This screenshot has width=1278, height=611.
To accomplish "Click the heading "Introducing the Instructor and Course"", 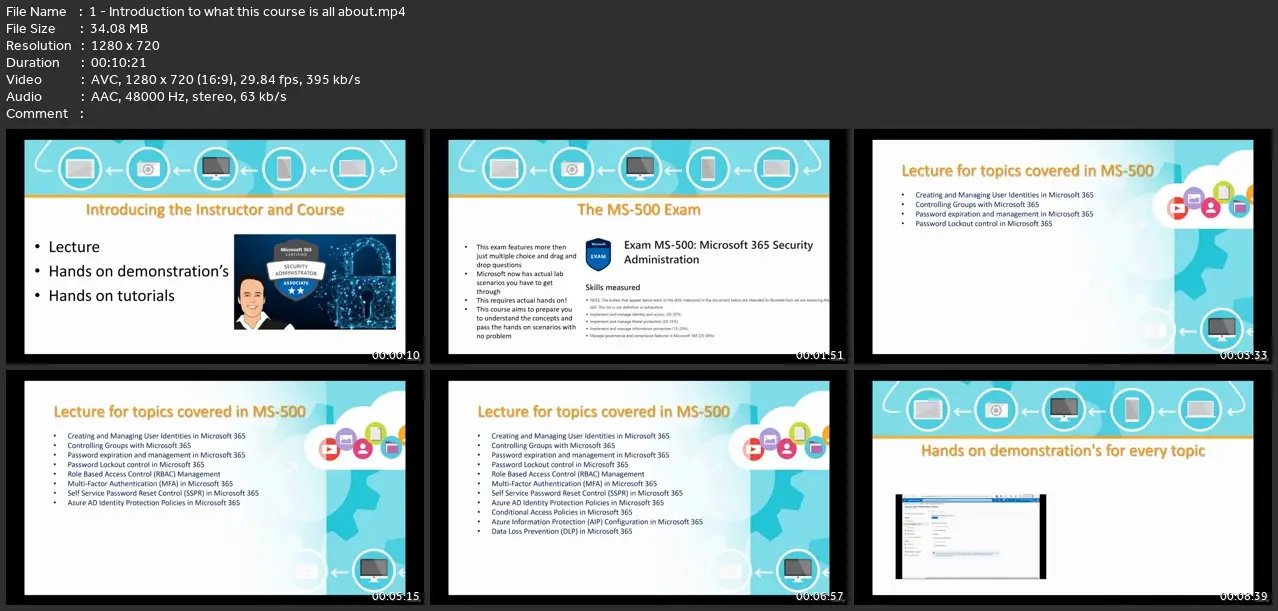I will (x=215, y=210).
